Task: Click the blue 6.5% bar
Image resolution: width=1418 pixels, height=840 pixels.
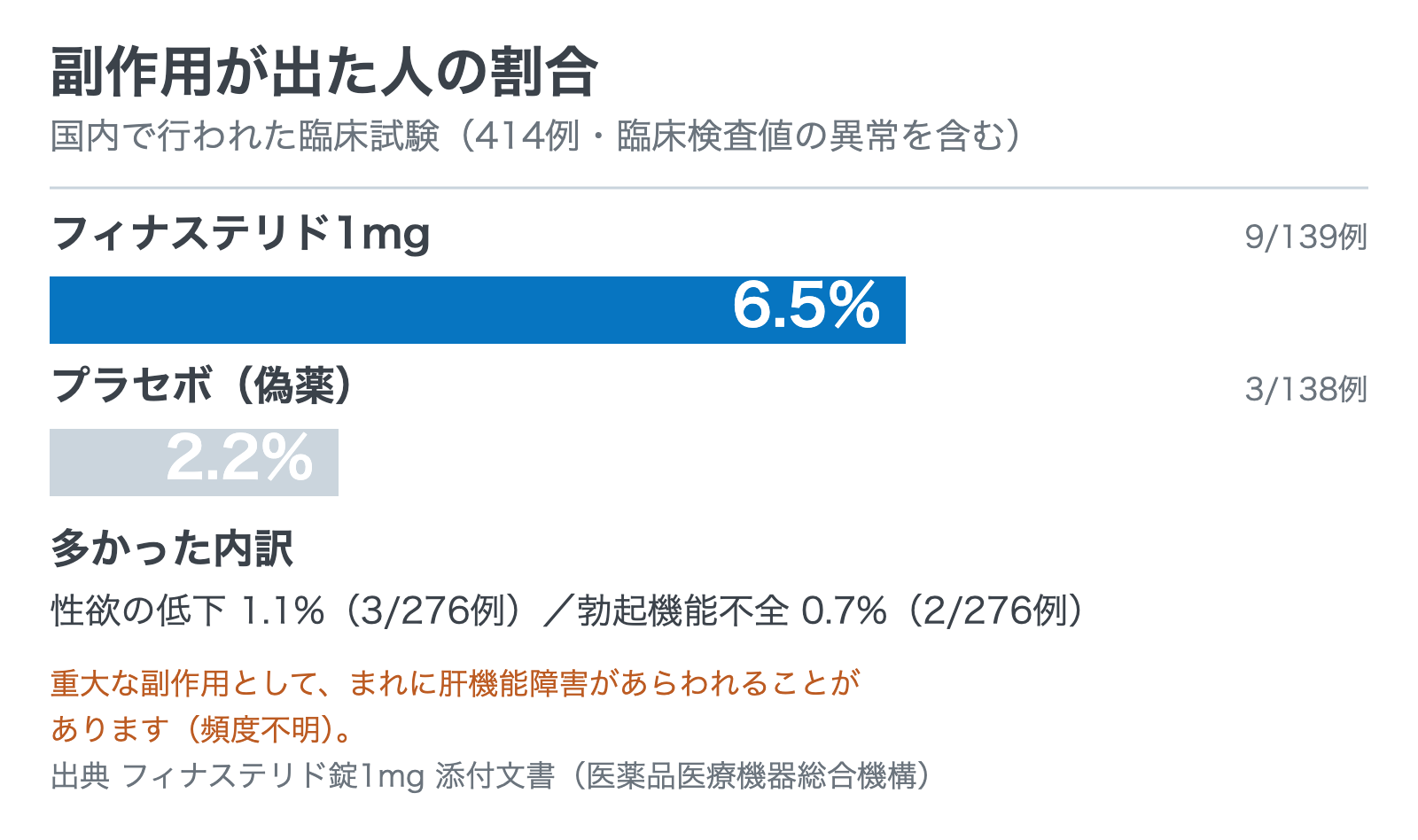Action: 478,310
